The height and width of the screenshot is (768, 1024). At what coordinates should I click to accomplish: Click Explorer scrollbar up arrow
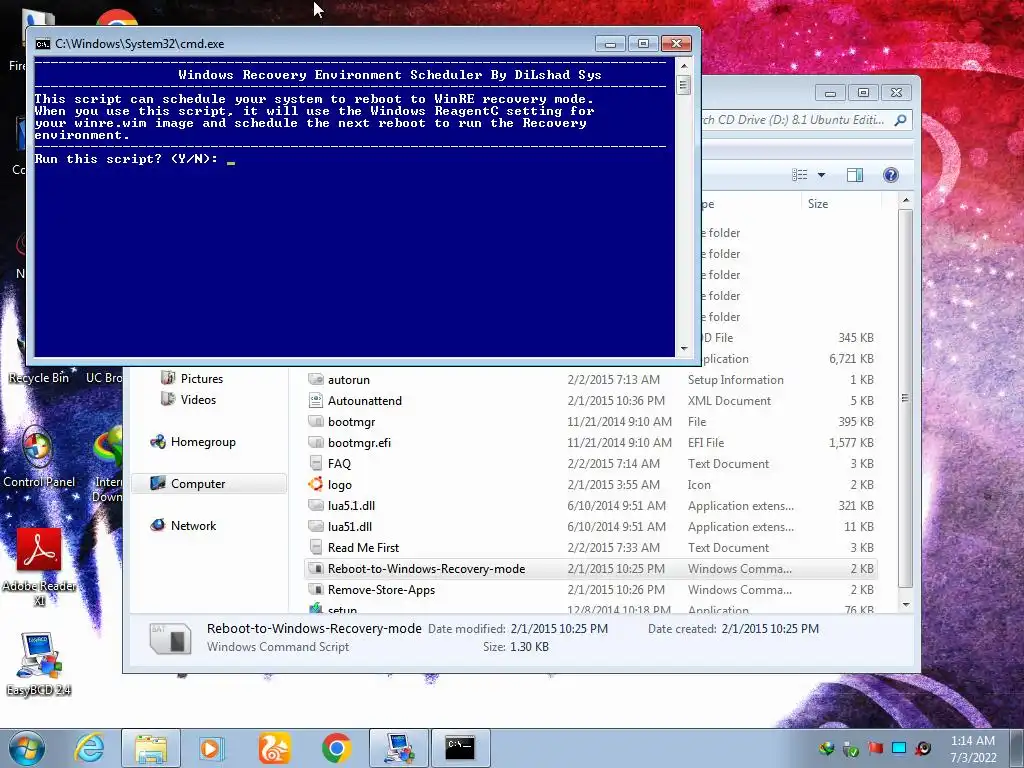[x=906, y=200]
